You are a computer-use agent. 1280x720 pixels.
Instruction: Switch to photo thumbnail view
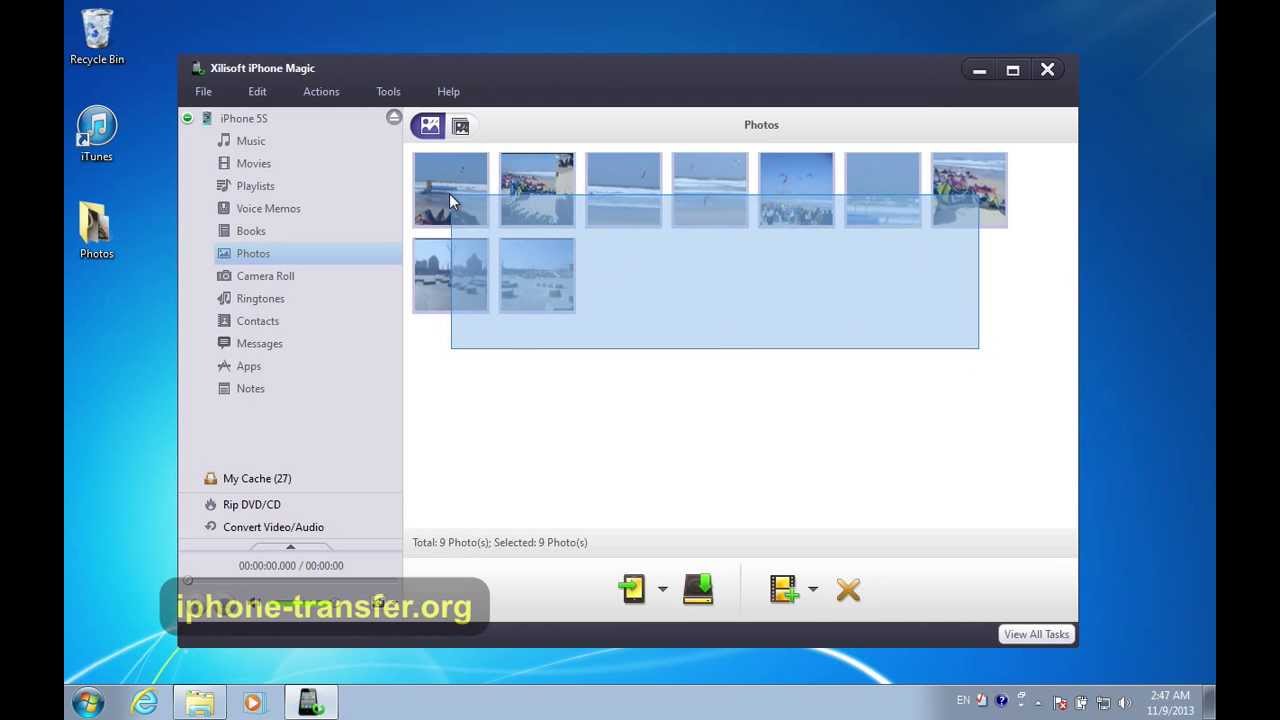click(x=429, y=125)
